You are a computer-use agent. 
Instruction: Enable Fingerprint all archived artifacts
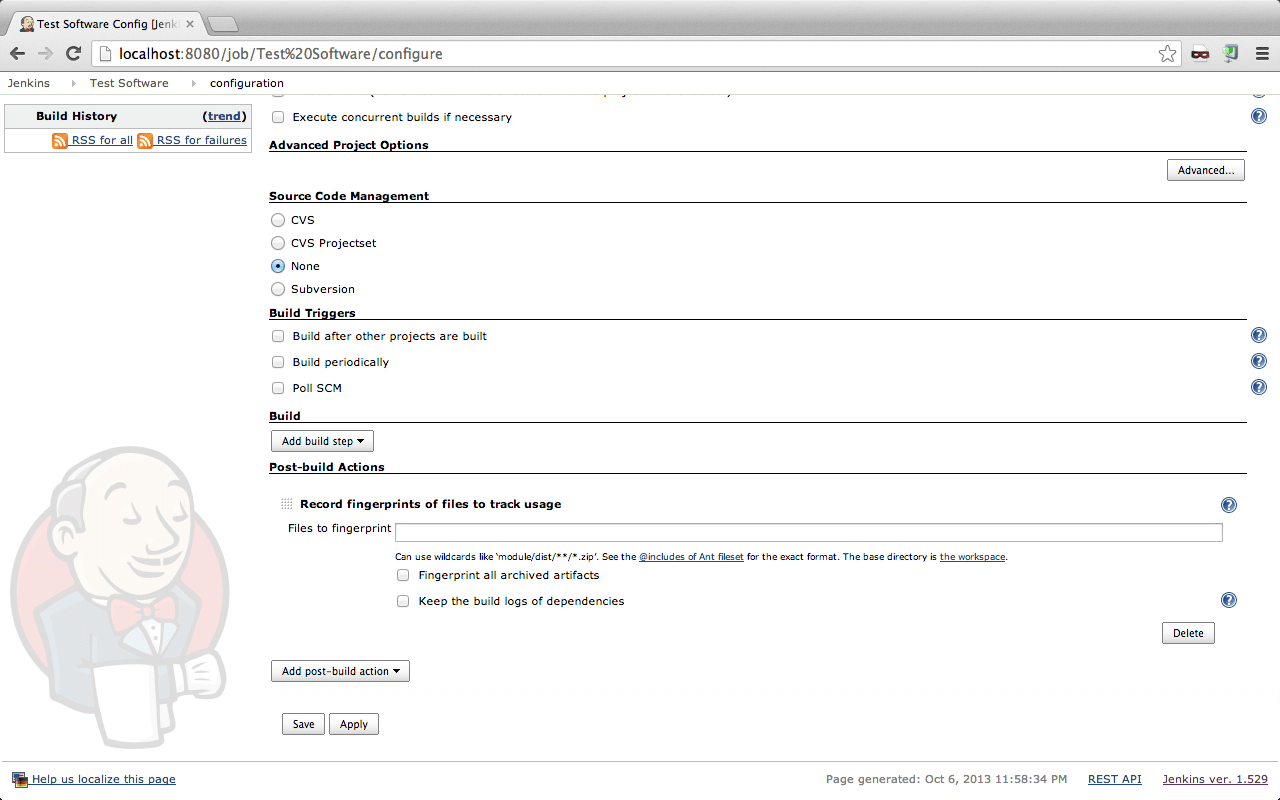click(x=403, y=575)
